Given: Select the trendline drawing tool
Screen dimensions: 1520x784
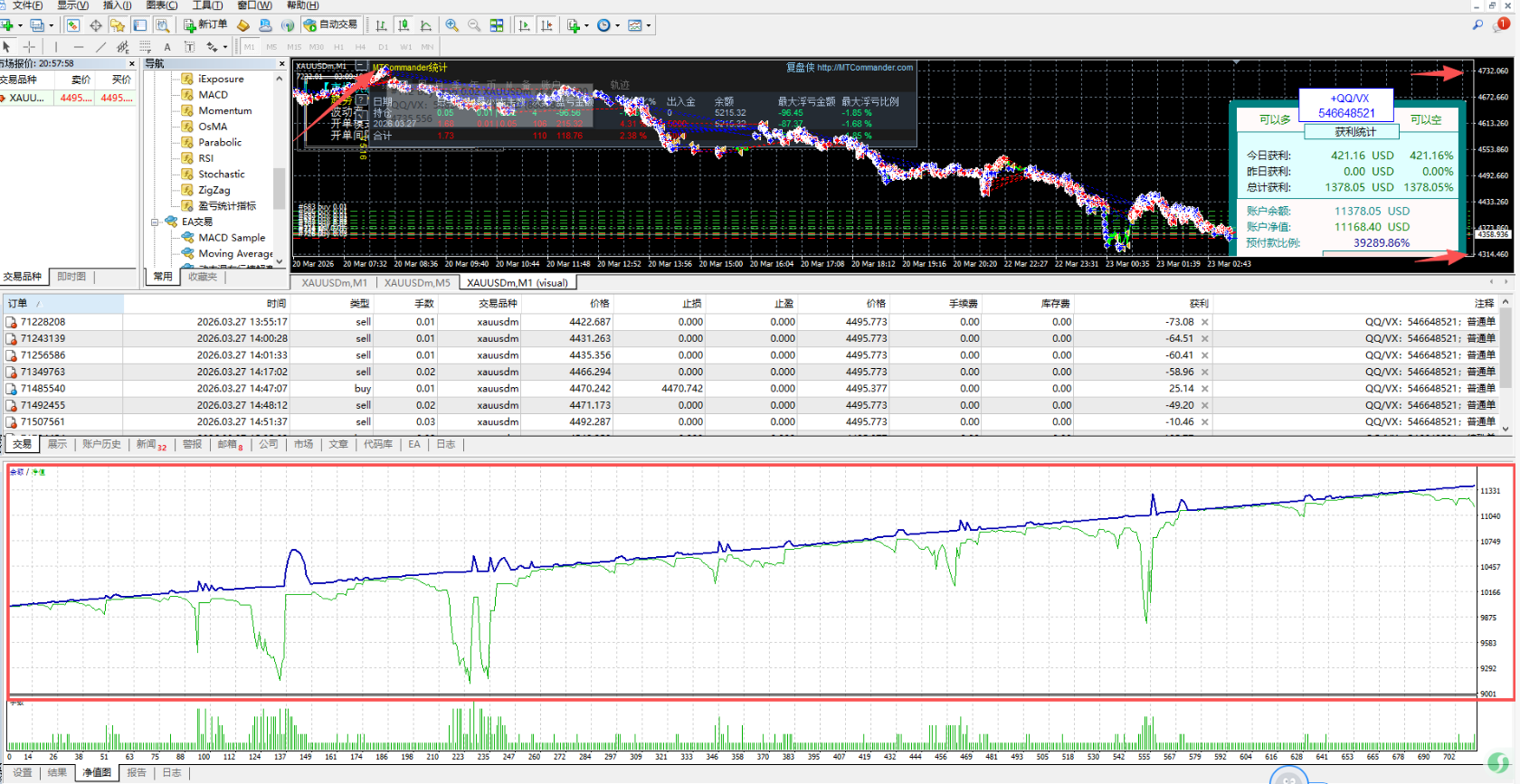Looking at the screenshot, I should coord(100,47).
